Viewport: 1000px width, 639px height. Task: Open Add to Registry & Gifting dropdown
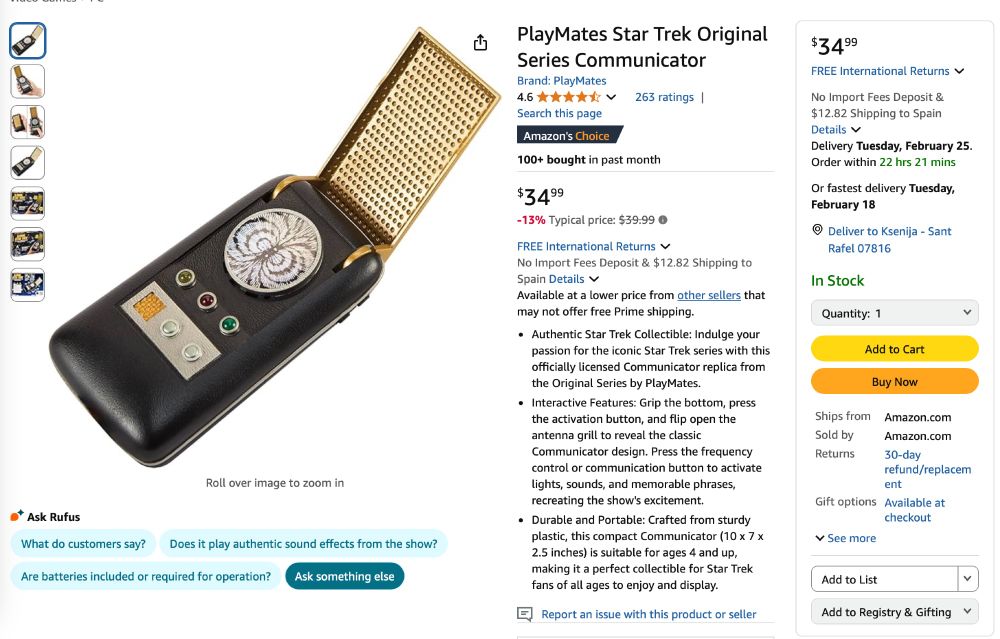[894, 612]
